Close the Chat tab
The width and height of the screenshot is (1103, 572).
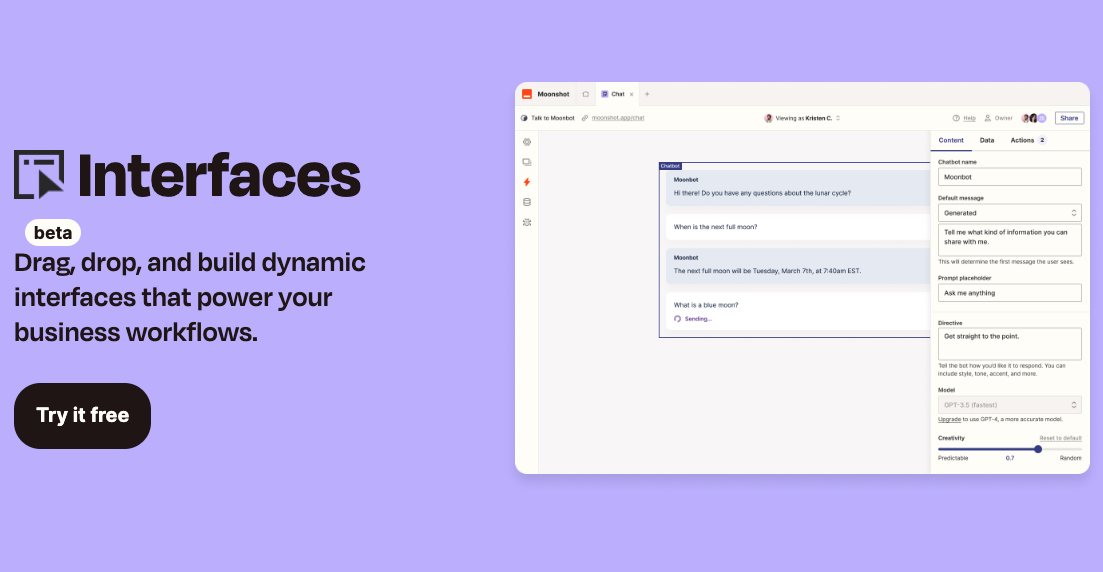pos(632,94)
